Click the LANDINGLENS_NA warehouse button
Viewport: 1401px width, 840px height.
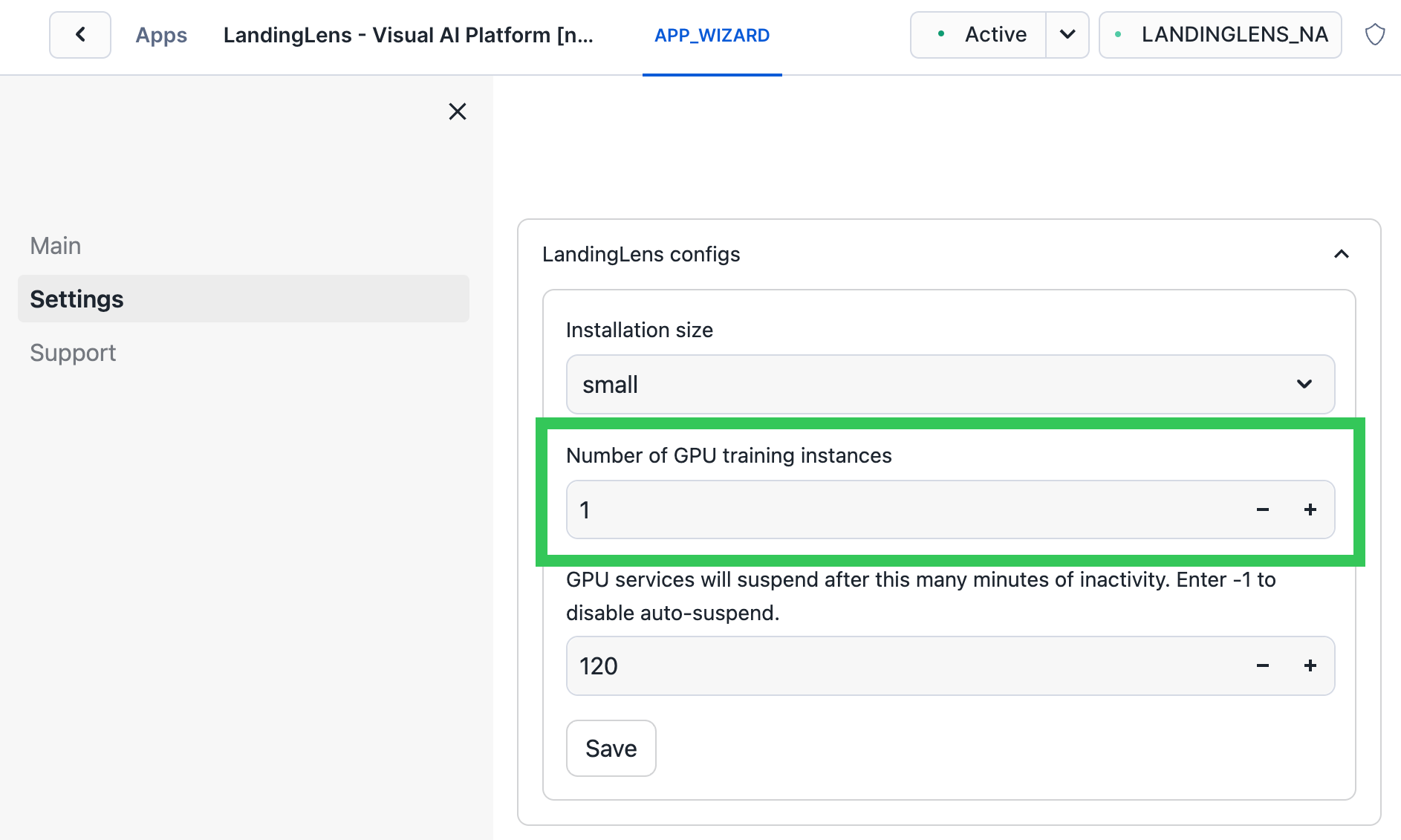point(1220,35)
